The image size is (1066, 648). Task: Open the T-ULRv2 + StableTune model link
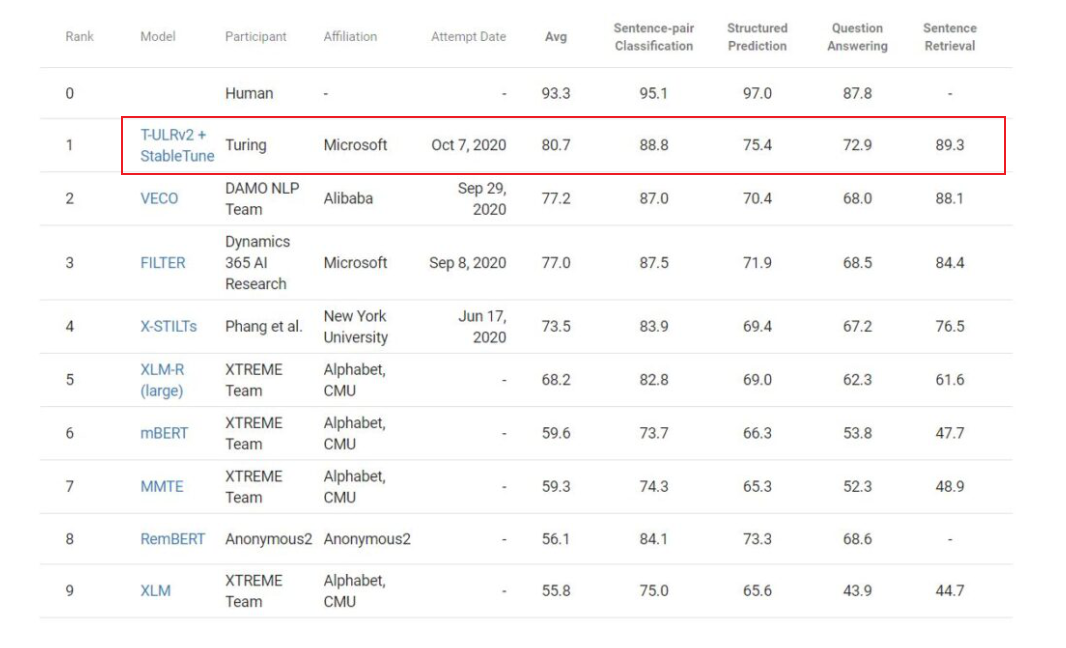(177, 145)
